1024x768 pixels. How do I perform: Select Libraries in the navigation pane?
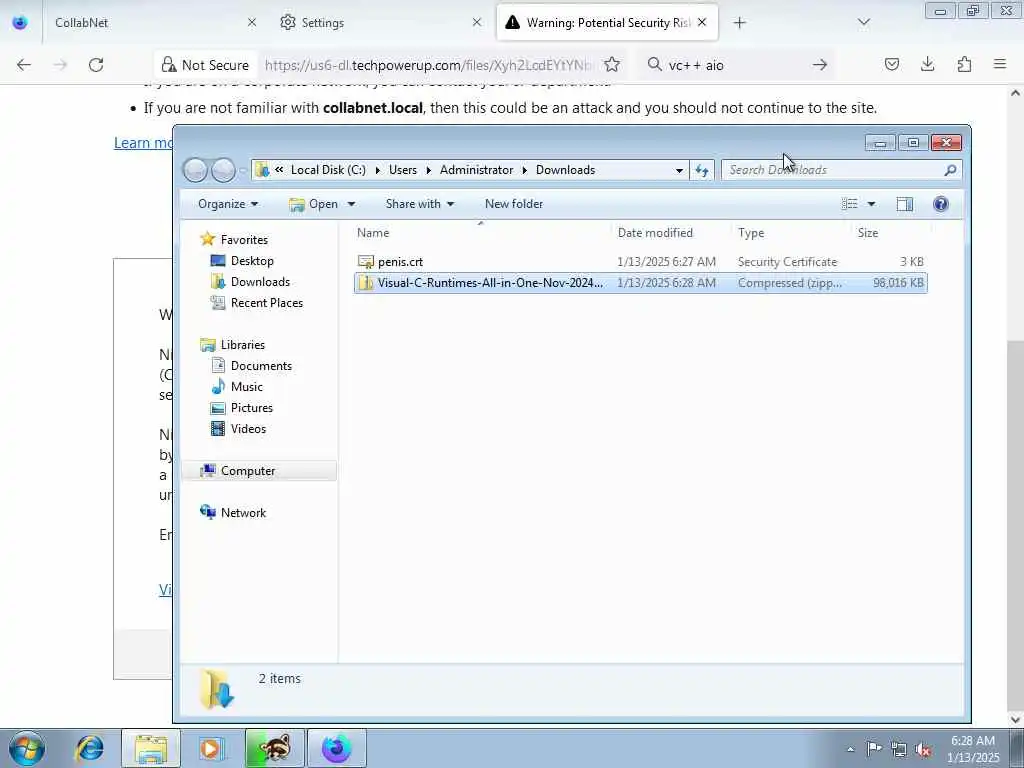(242, 345)
